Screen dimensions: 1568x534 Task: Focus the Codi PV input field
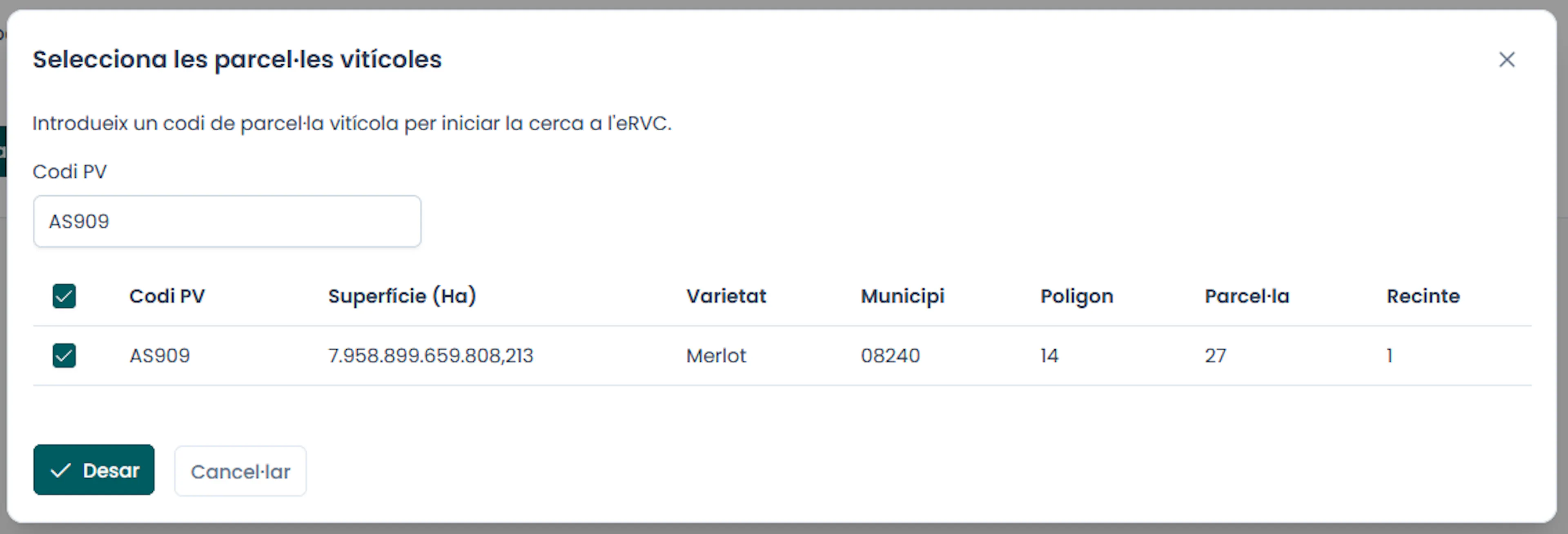[x=227, y=221]
